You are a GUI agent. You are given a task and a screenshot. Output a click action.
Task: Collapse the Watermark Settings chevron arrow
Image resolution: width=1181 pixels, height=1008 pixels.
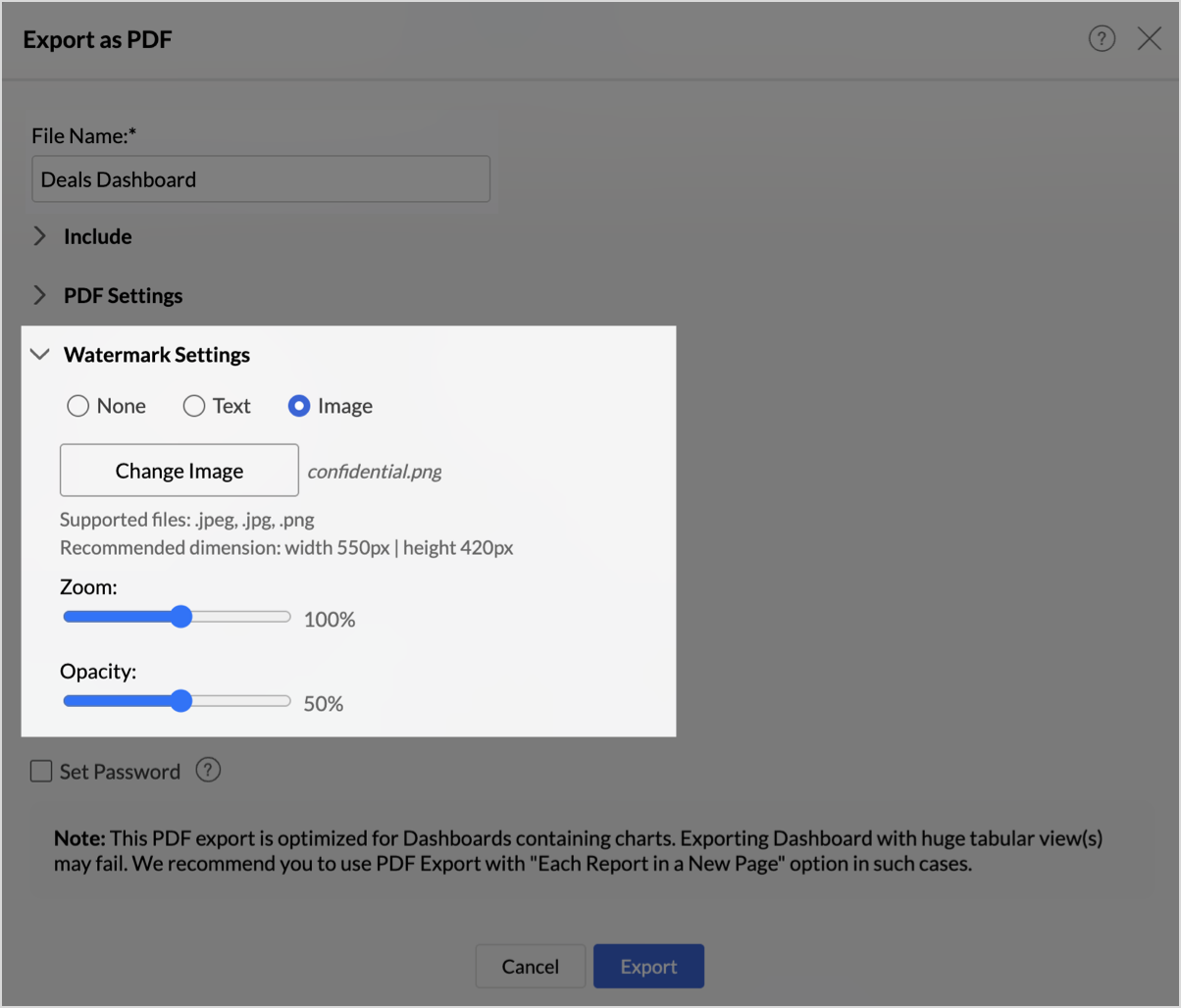pyautogui.click(x=40, y=355)
